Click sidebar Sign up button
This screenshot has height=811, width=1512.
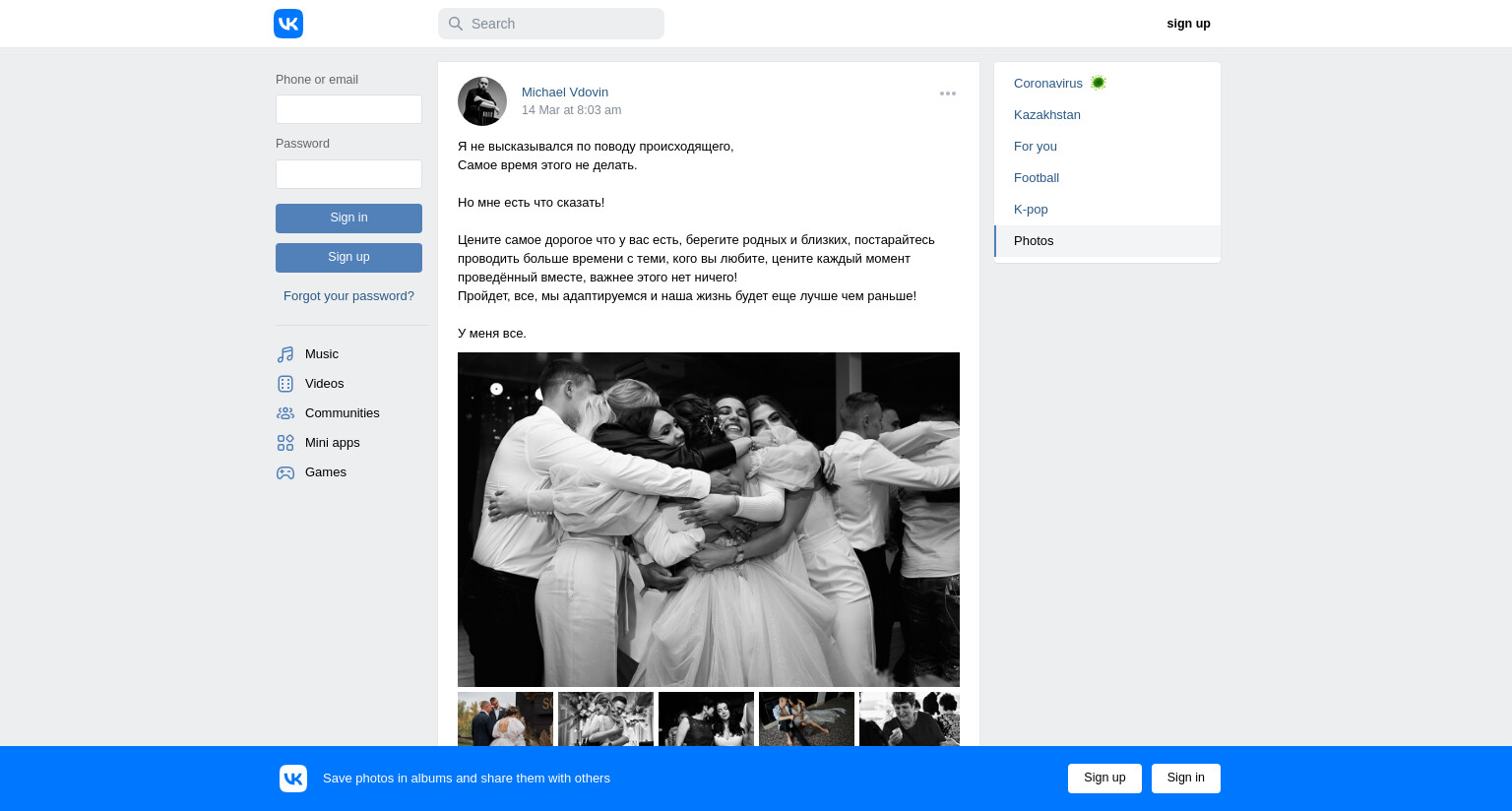[x=348, y=258]
